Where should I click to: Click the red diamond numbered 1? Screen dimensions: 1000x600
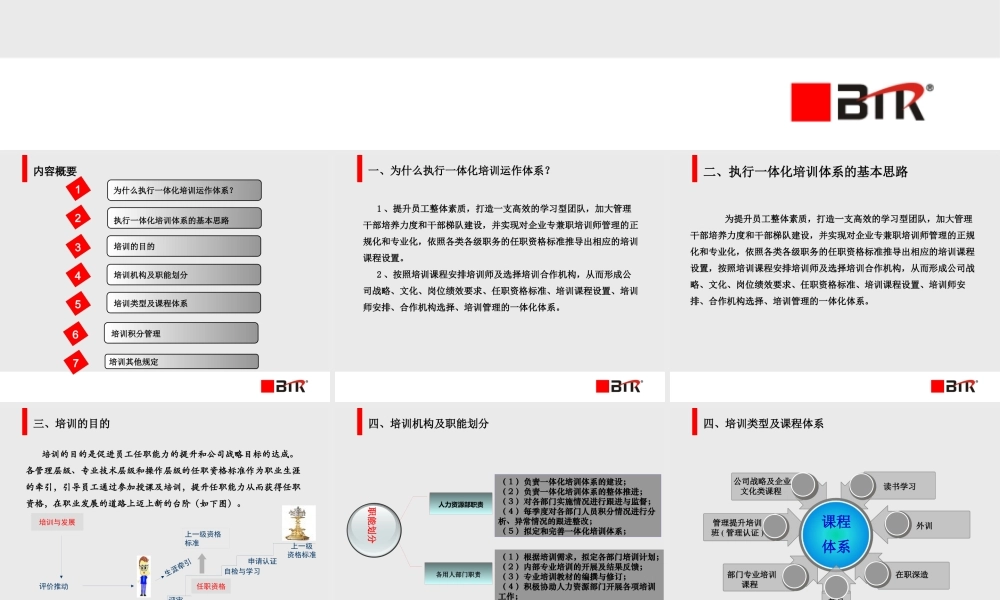pos(78,189)
